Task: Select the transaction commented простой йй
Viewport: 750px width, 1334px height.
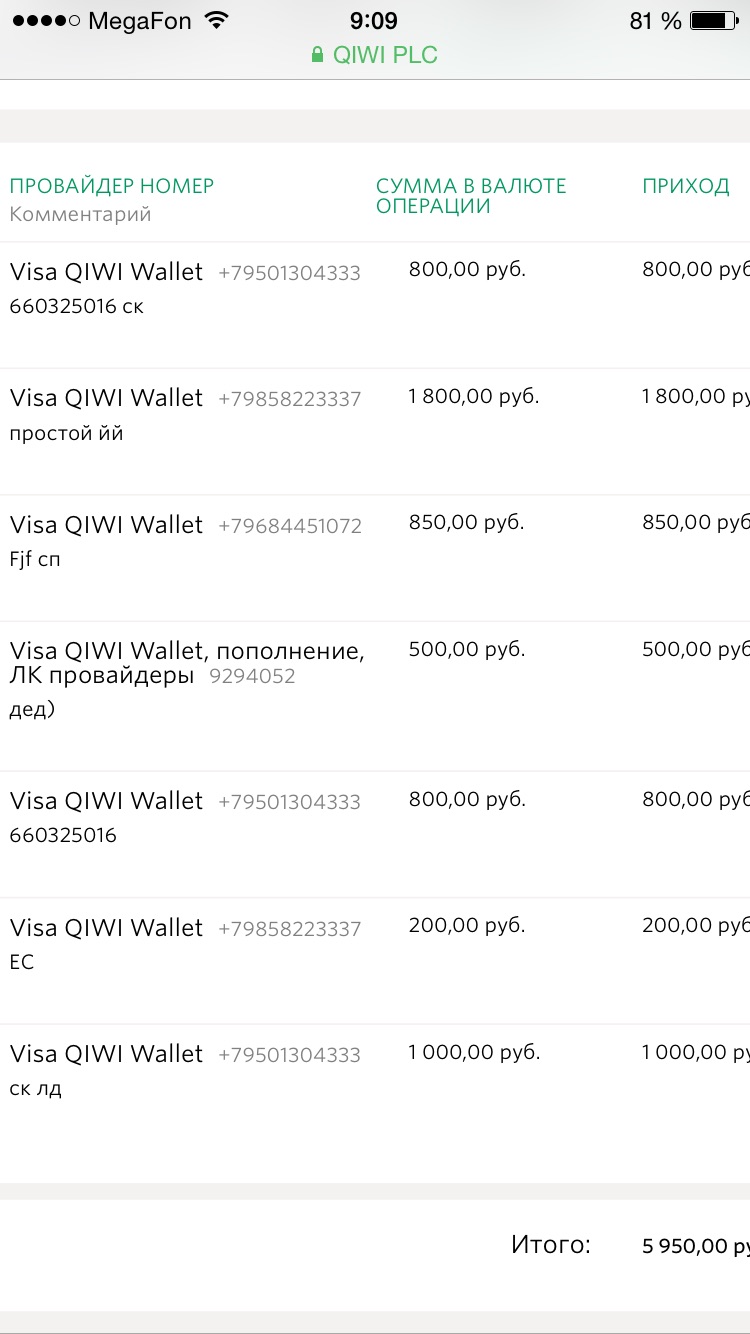Action: coord(67,434)
